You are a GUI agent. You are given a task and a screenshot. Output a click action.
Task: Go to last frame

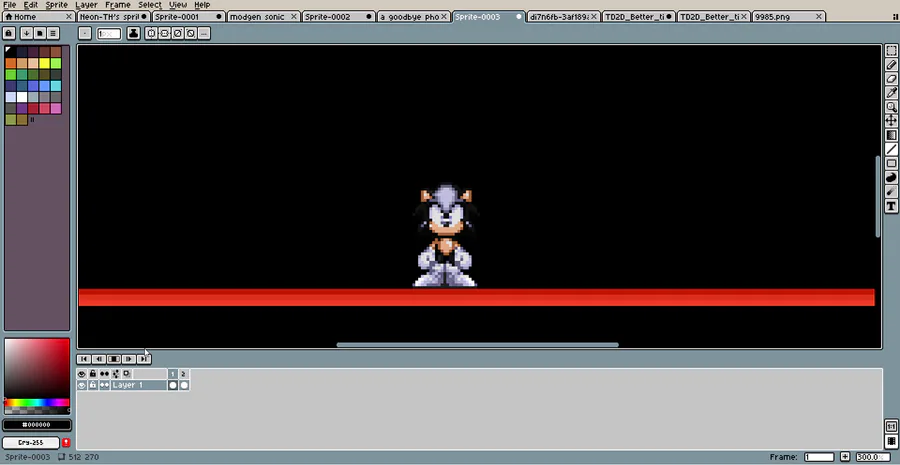(x=143, y=359)
